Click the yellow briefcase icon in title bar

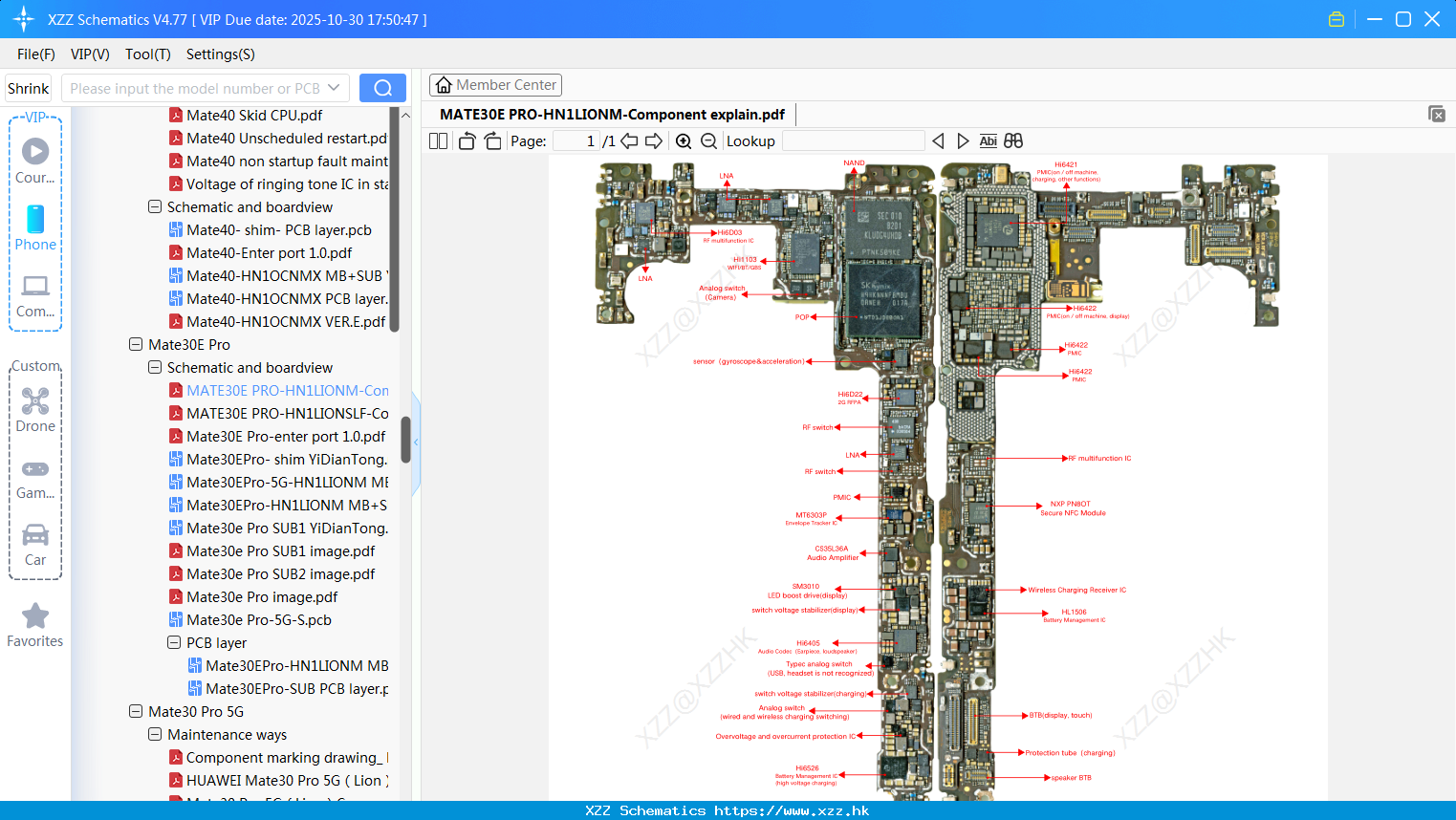pyautogui.click(x=1336, y=19)
